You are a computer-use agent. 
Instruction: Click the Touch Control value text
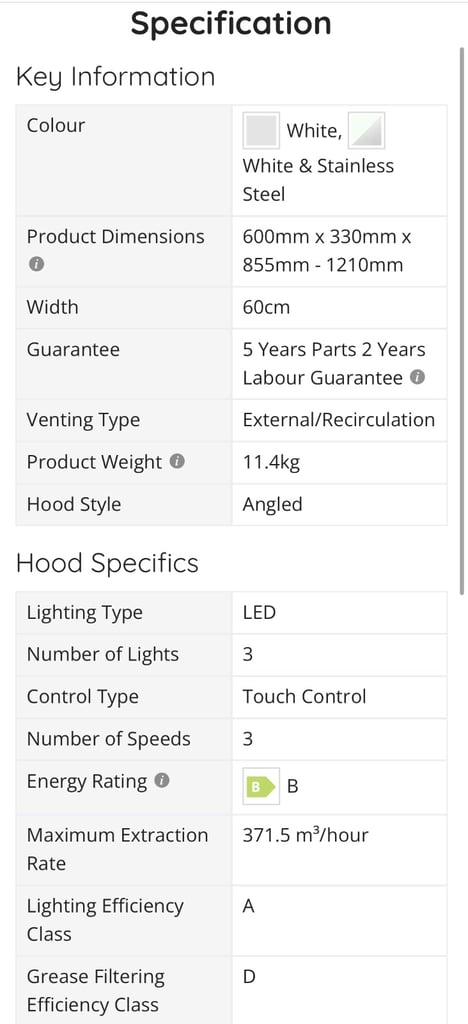tap(304, 696)
